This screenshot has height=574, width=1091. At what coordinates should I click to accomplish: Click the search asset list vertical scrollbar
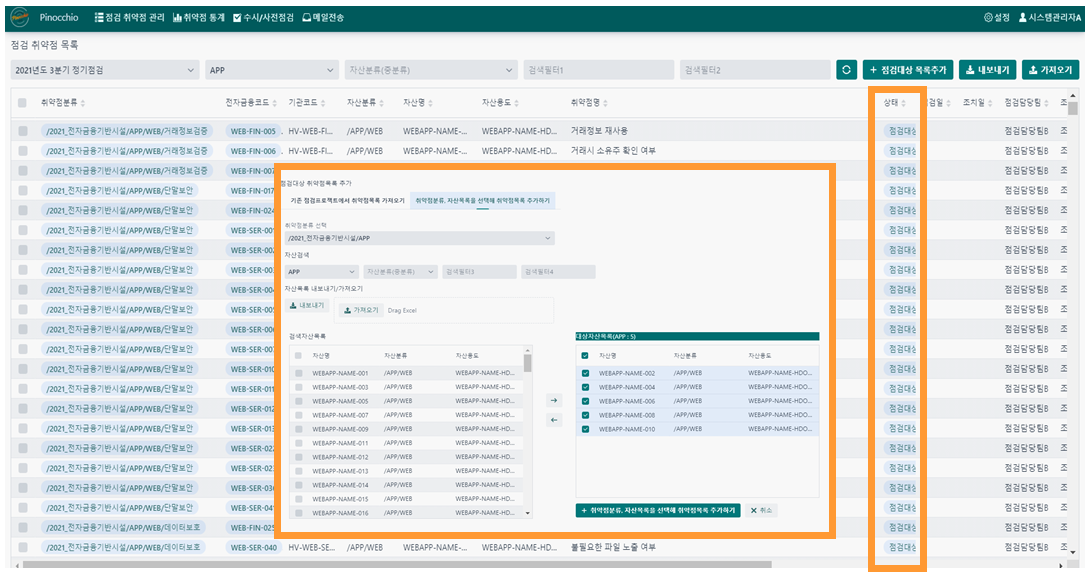[528, 364]
